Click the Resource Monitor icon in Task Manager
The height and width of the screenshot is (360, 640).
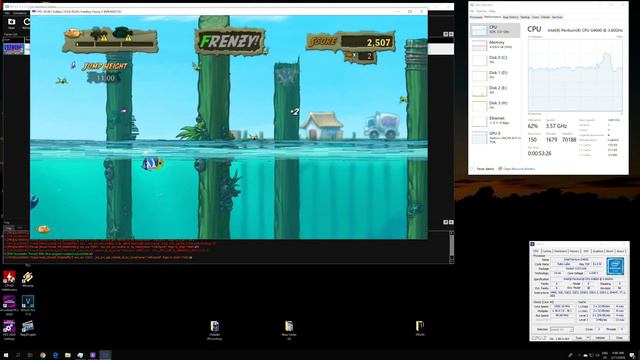[x=500, y=169]
